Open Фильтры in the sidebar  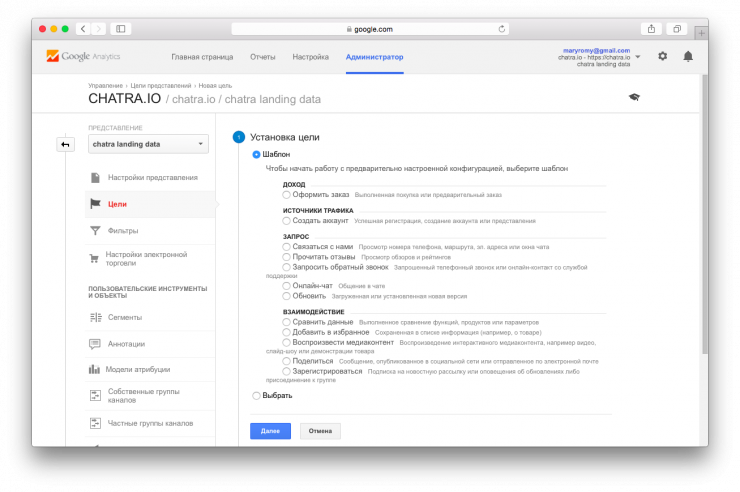coord(122,230)
